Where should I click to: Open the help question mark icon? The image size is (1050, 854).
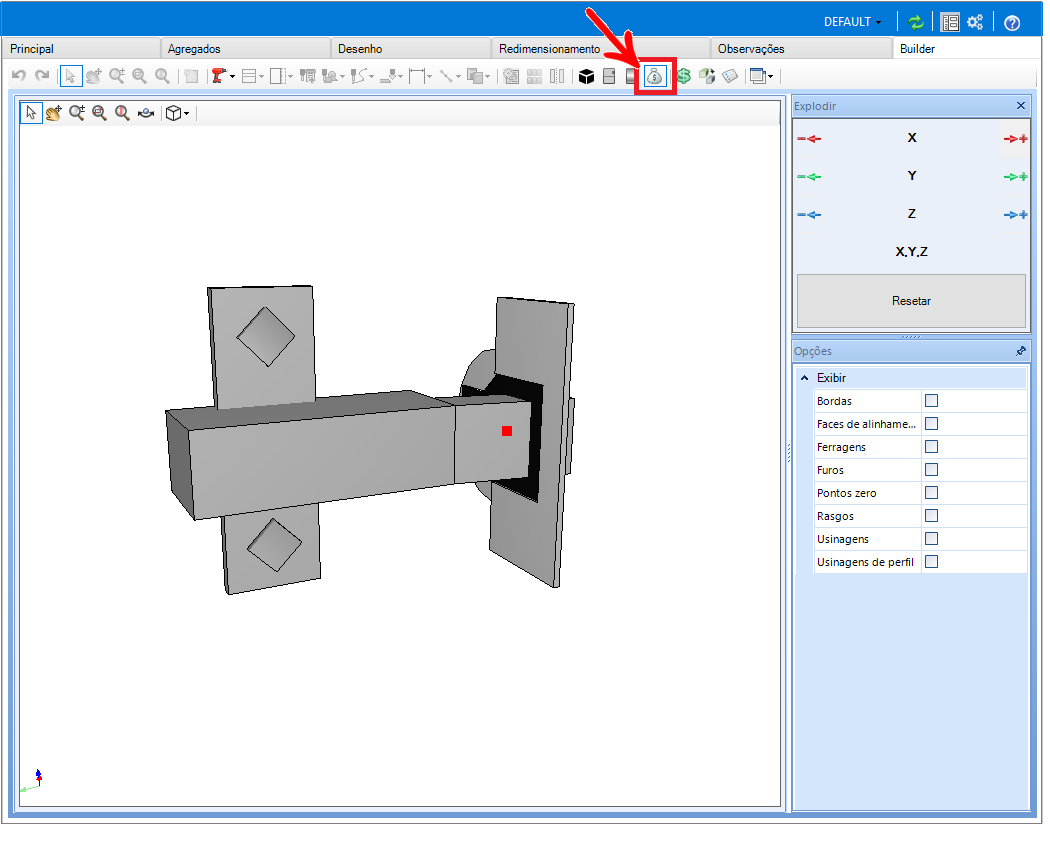point(1012,23)
